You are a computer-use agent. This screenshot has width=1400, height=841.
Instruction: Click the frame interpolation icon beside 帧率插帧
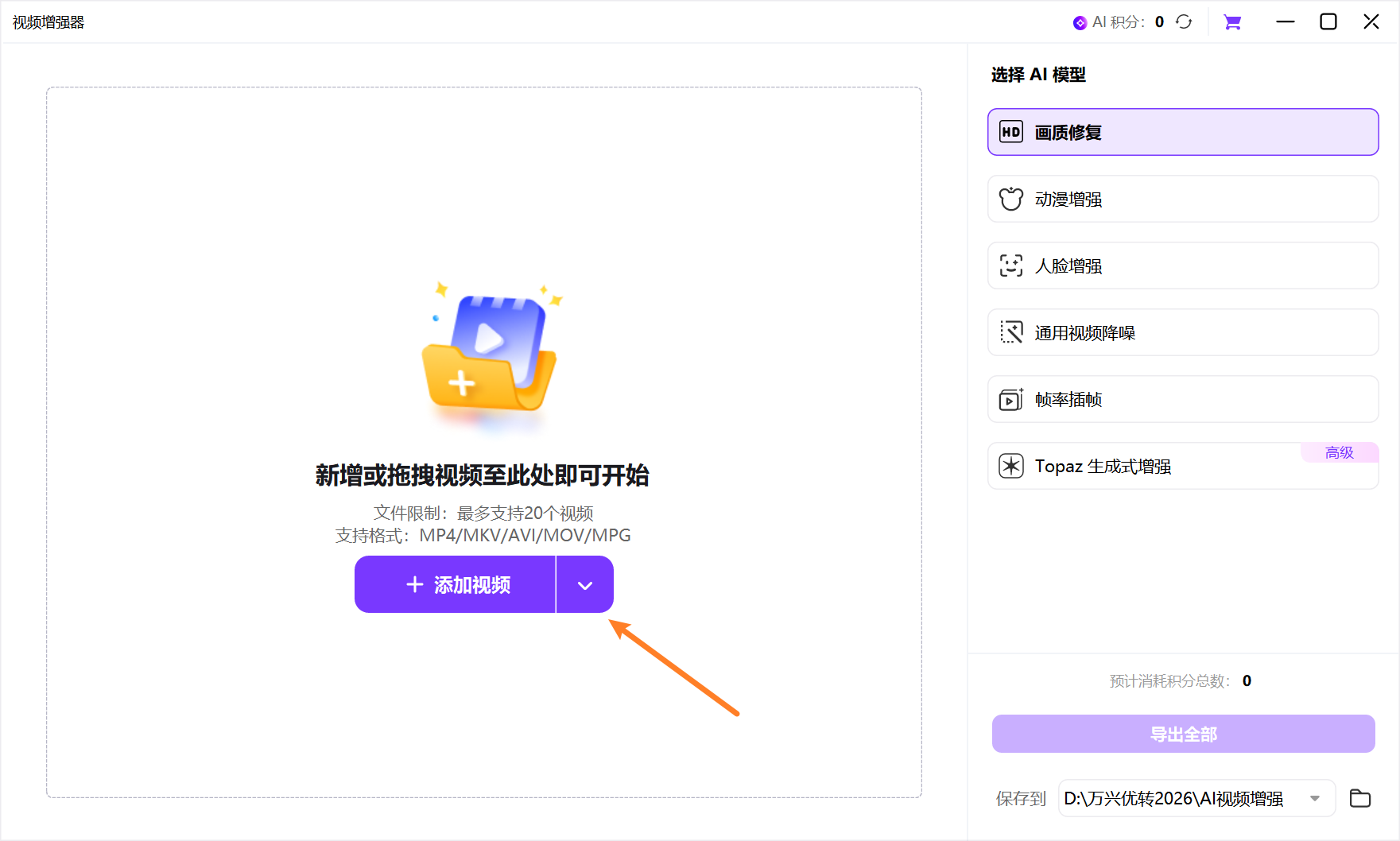[1010, 399]
